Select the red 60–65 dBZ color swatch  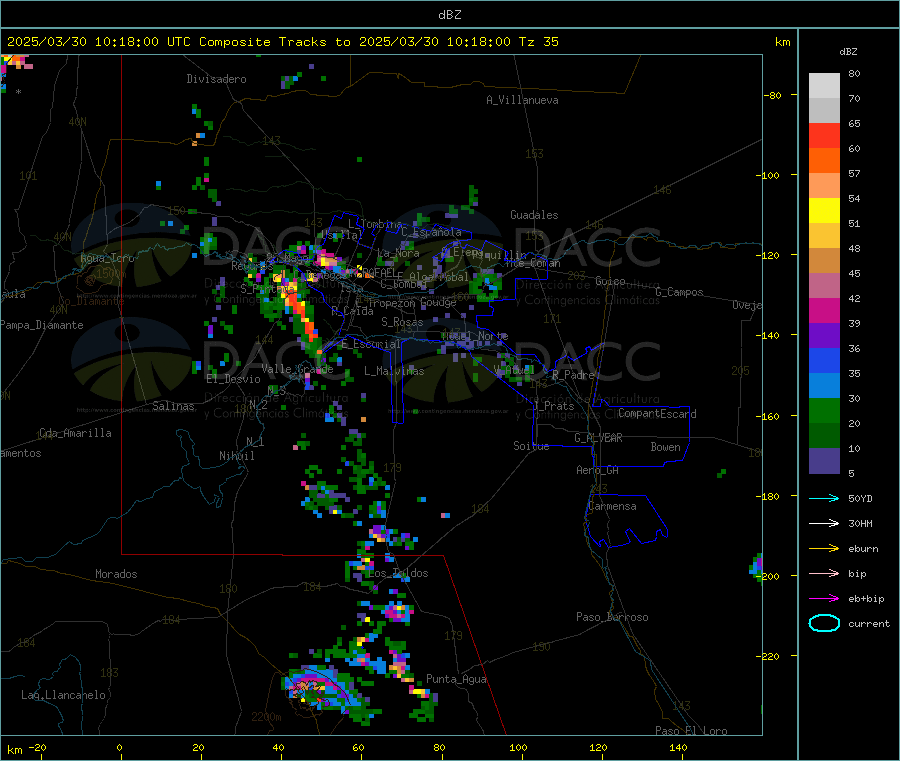point(824,135)
